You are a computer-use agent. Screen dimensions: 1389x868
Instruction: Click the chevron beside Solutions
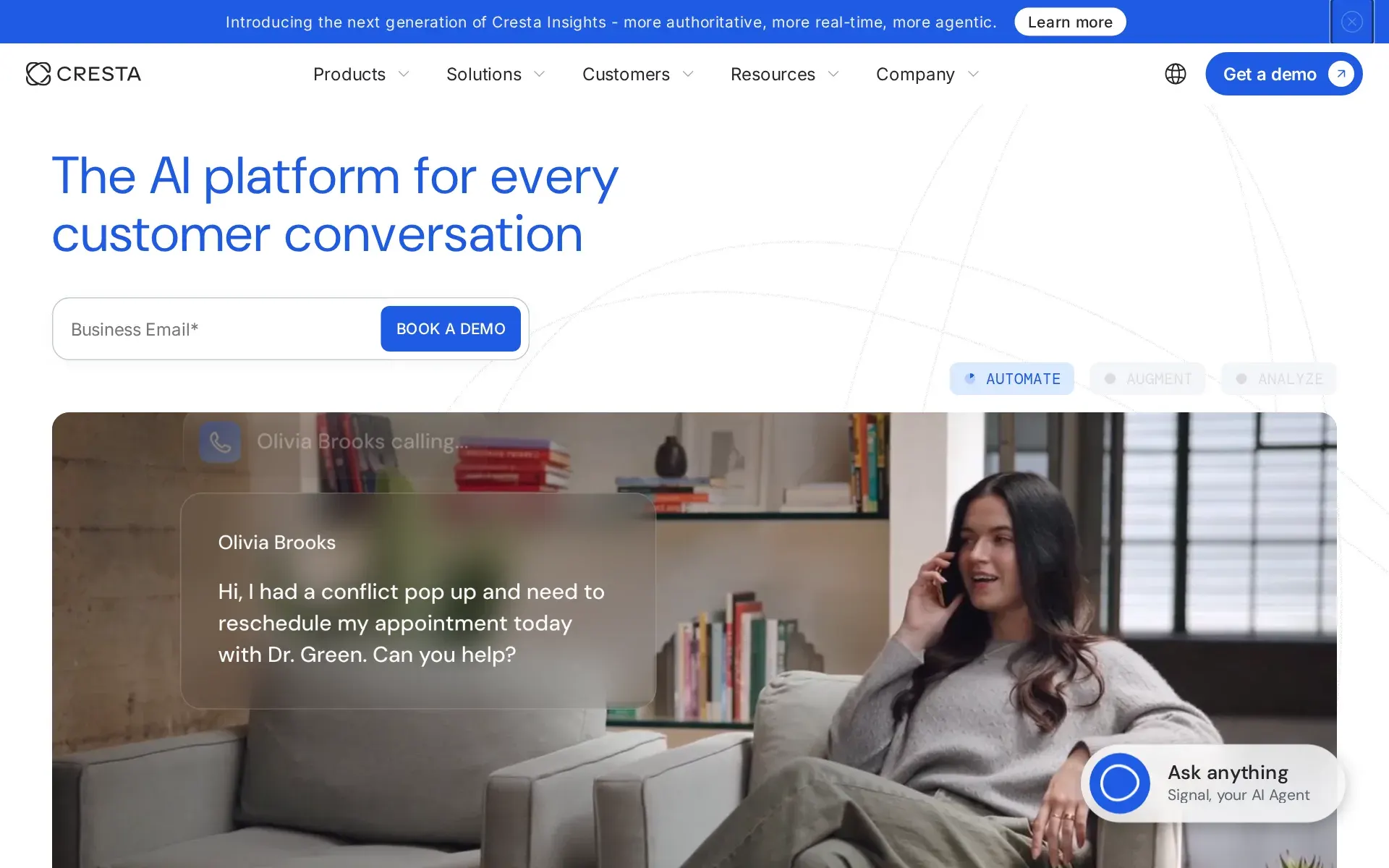coord(540,74)
